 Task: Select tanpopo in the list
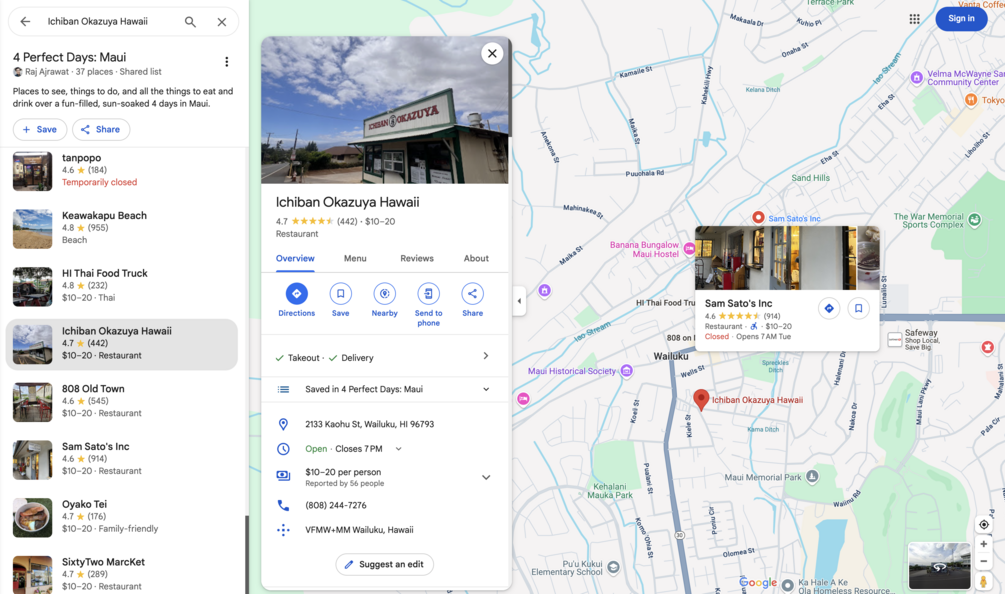pyautogui.click(x=122, y=170)
